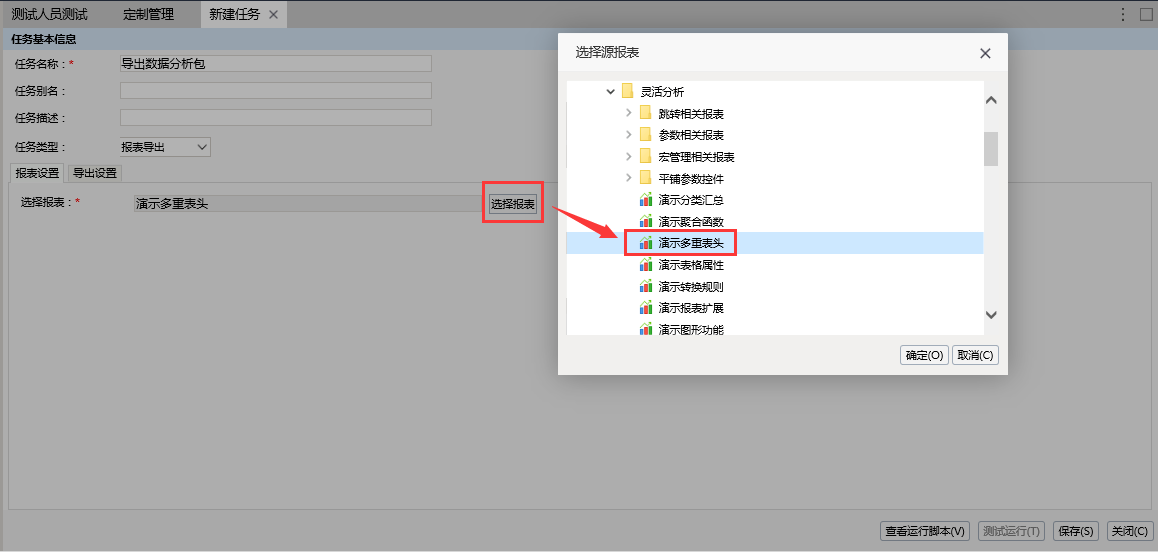Viewport: 1158px width, 552px height.
Task: Click the 演示分类汇总 report chart icon
Action: (645, 200)
